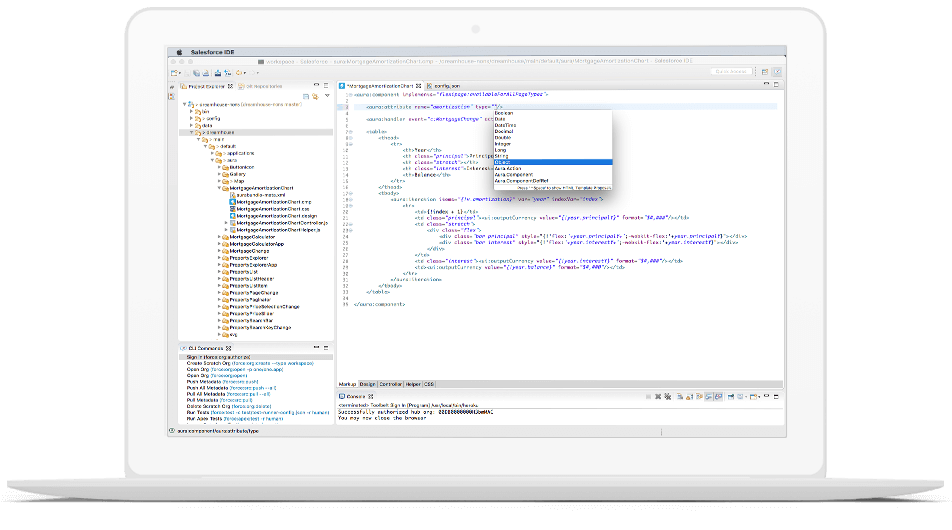952x530 pixels.
Task: Open the Design tab below the editor
Action: pyautogui.click(x=367, y=384)
